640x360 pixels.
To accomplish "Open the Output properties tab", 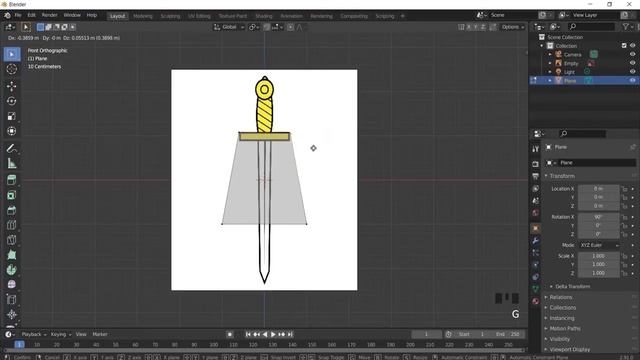I will (x=536, y=176).
